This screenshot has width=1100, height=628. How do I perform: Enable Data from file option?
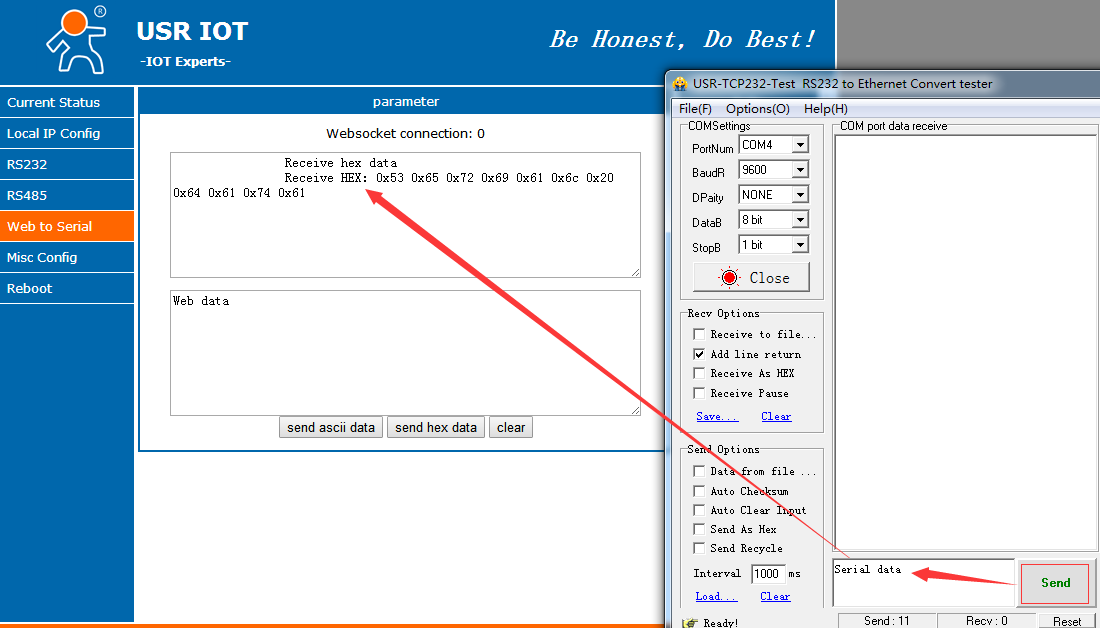click(x=699, y=471)
